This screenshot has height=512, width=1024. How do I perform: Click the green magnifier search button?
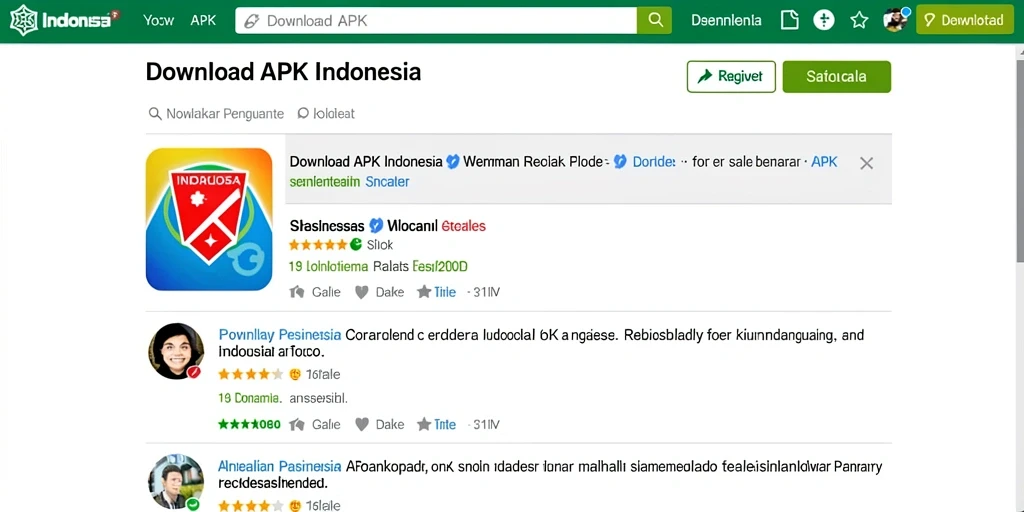[x=654, y=20]
